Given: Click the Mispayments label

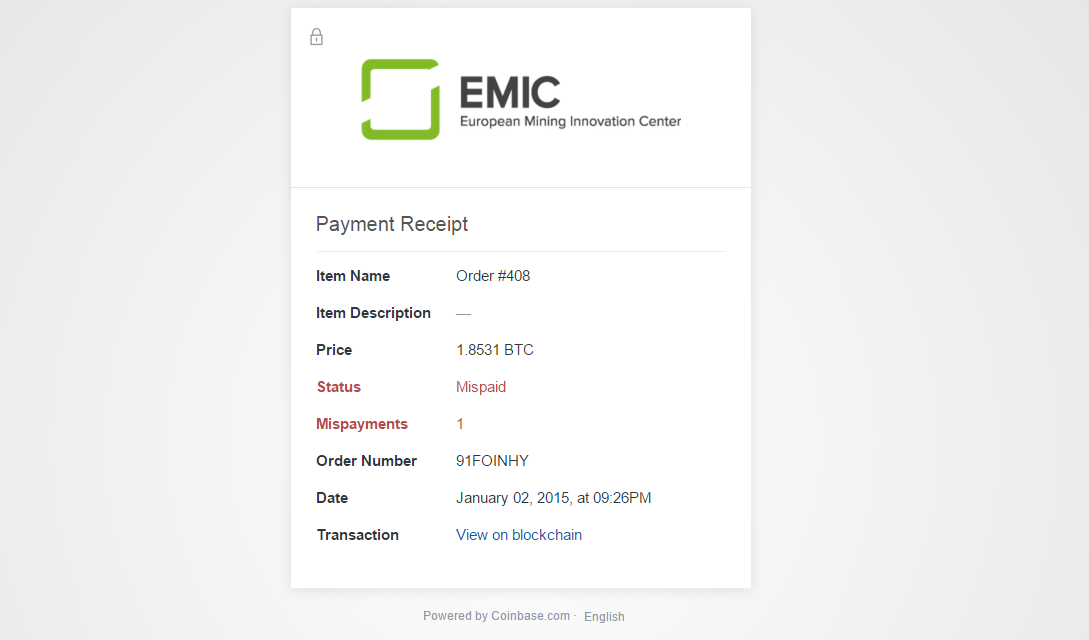Looking at the screenshot, I should click(362, 424).
